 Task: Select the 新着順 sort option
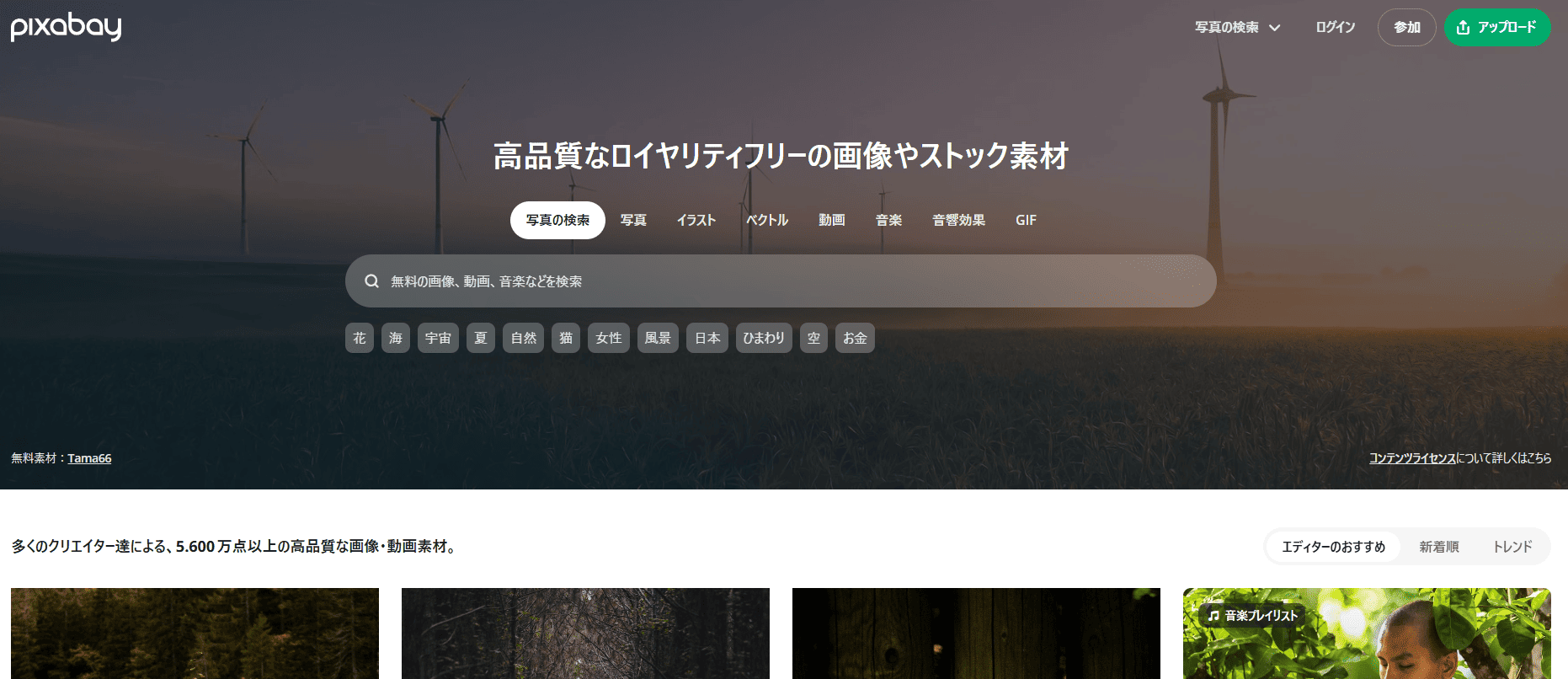pos(1439,547)
